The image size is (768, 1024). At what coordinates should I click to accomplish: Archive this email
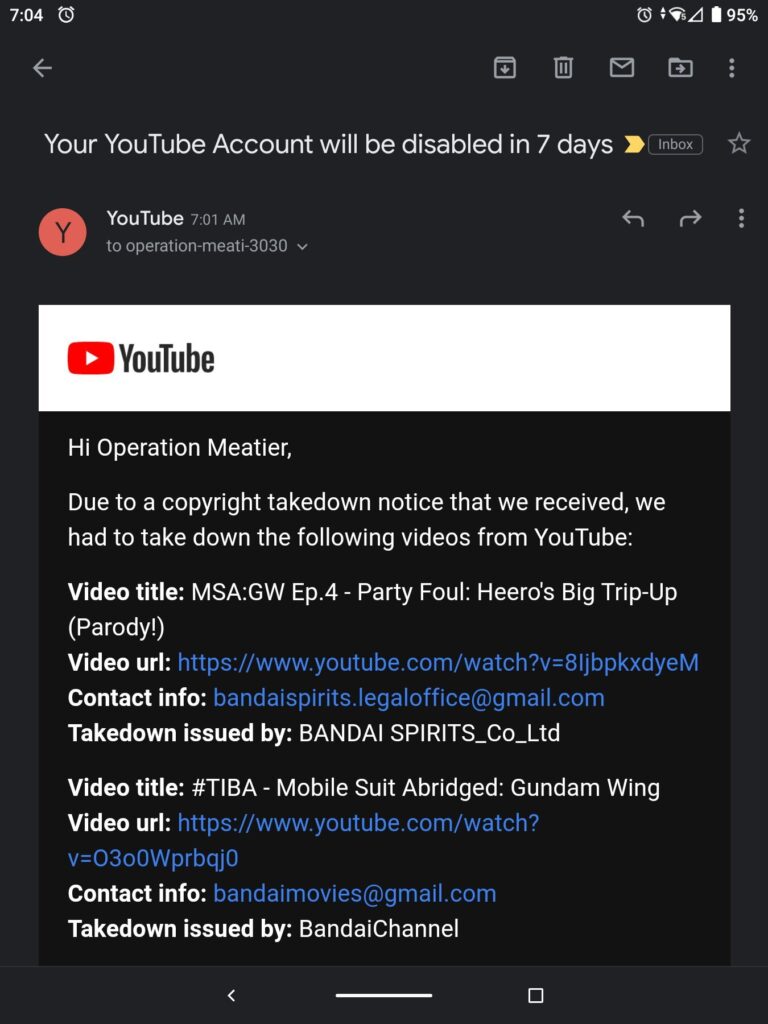coord(504,67)
